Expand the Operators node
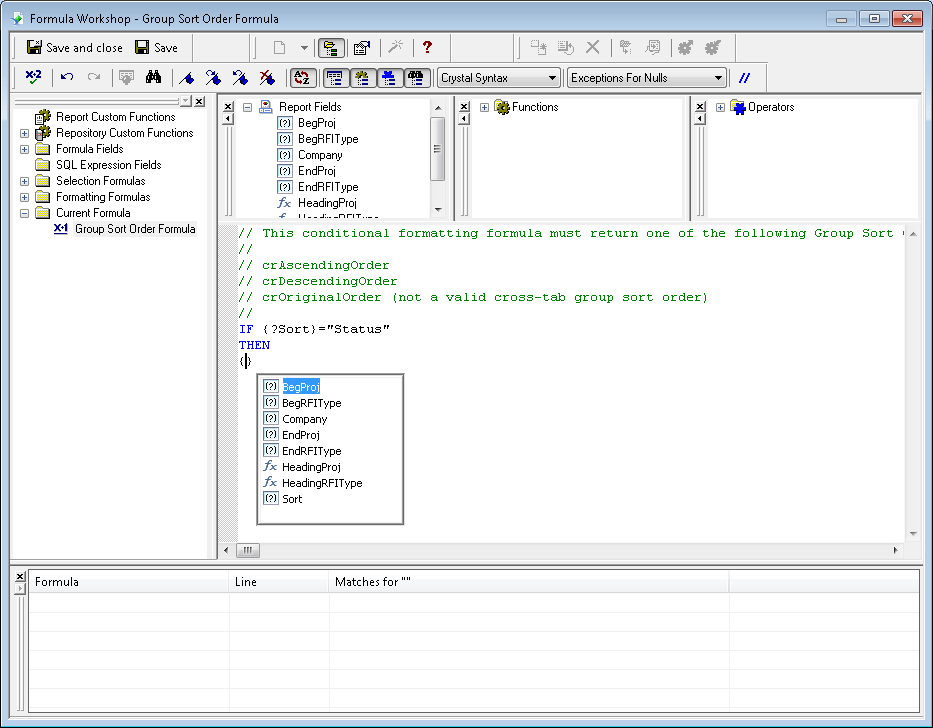The height and width of the screenshot is (728, 933). (720, 108)
